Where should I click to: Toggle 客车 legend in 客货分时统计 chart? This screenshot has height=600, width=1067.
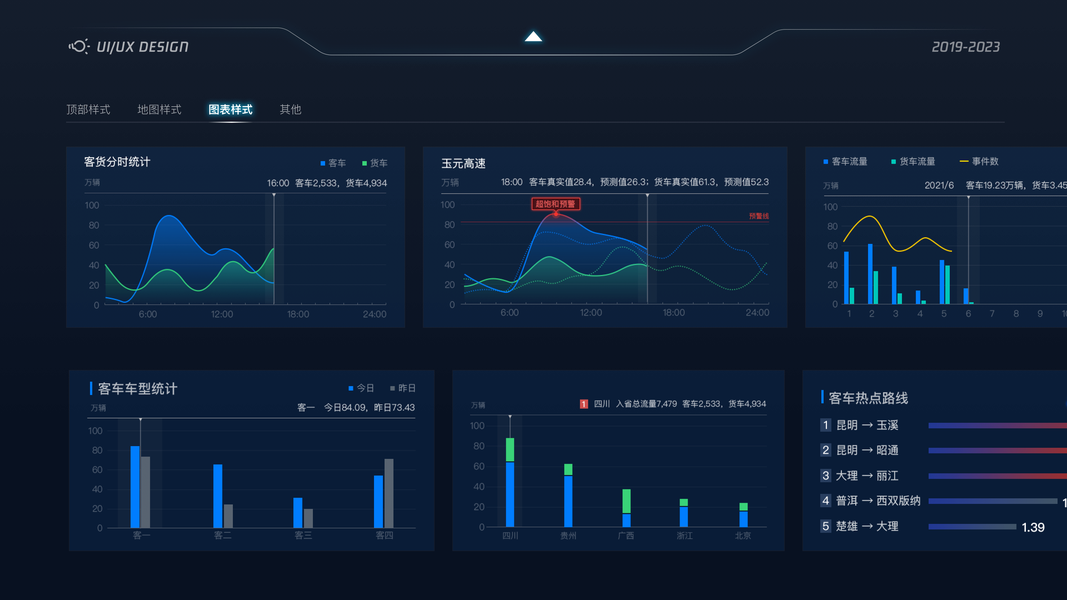(333, 163)
